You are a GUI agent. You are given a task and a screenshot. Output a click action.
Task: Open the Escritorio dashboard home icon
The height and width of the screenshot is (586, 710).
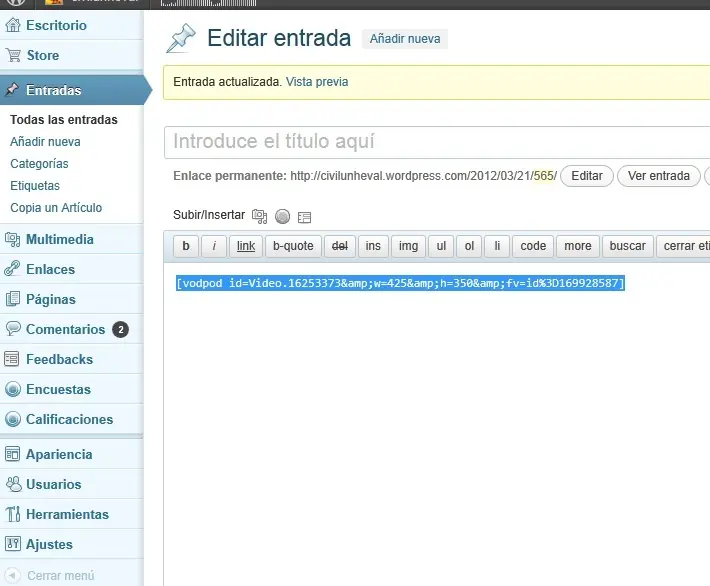coord(13,25)
